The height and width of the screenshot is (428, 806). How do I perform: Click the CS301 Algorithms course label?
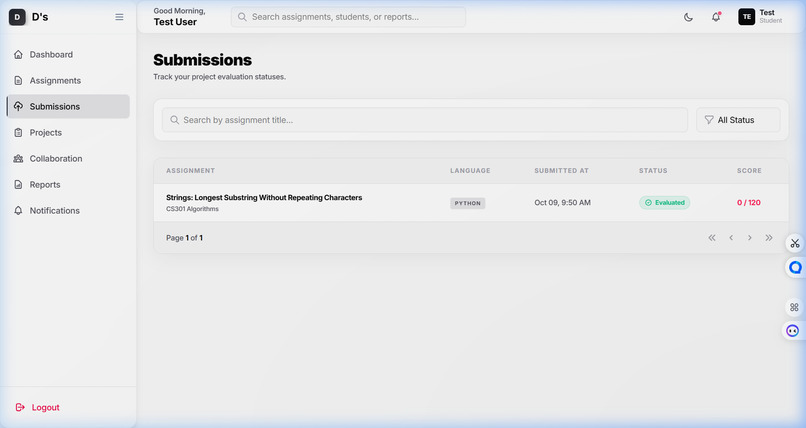coord(192,209)
